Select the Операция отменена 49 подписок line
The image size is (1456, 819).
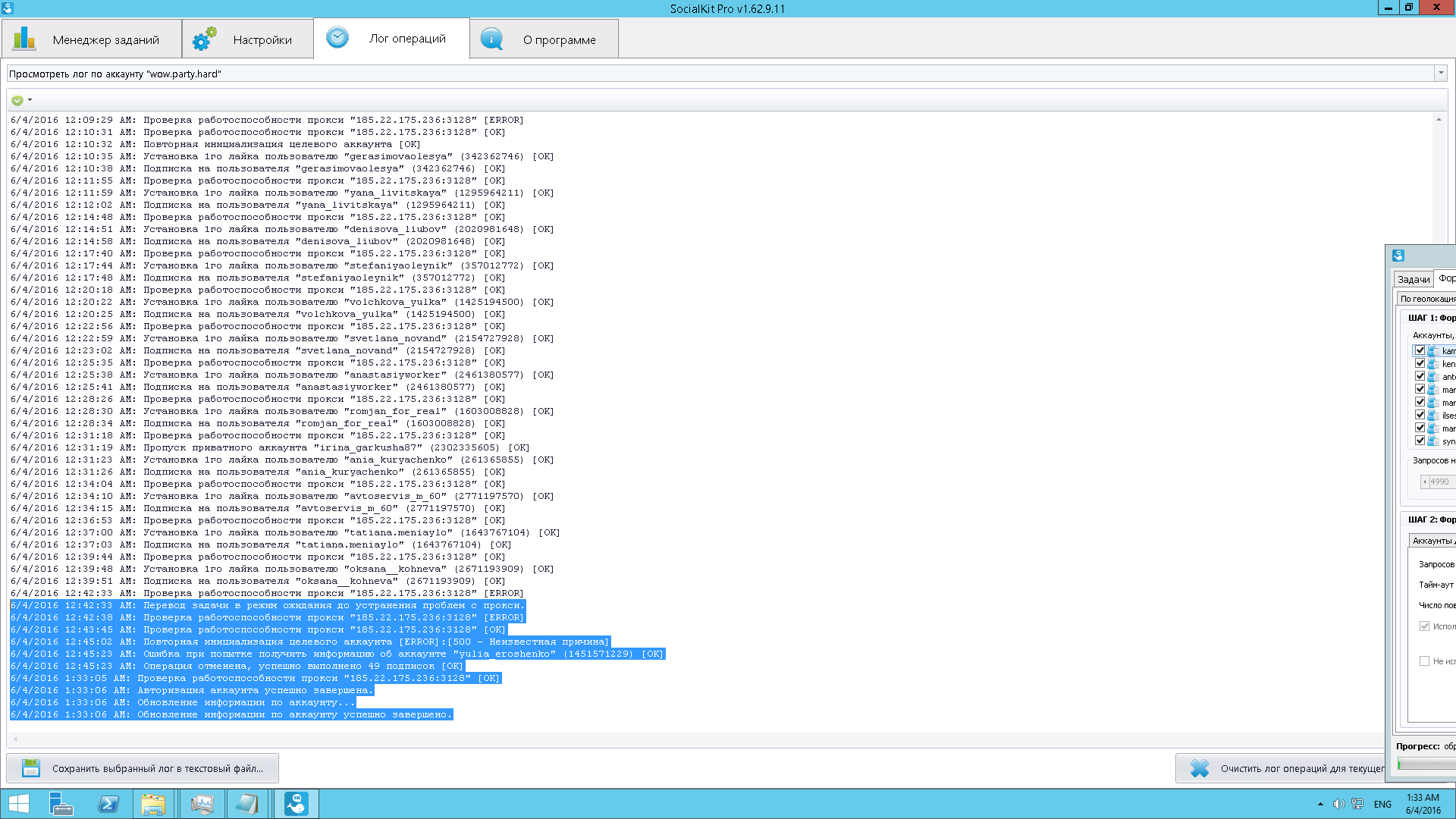coord(237,666)
